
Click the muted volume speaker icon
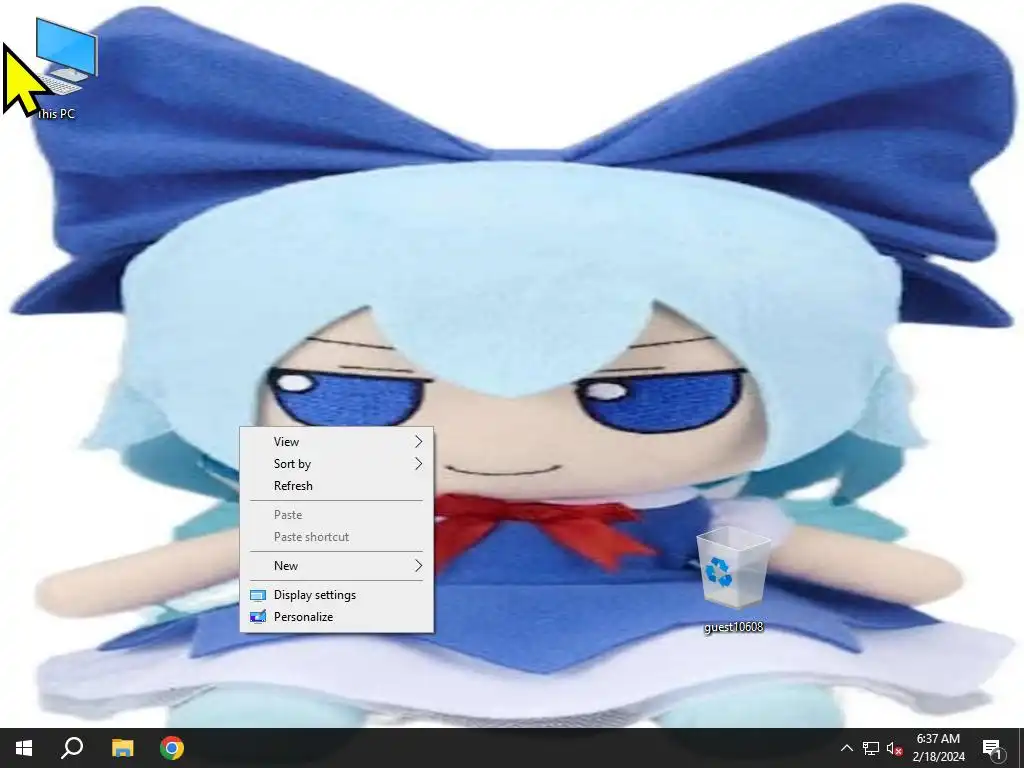894,748
